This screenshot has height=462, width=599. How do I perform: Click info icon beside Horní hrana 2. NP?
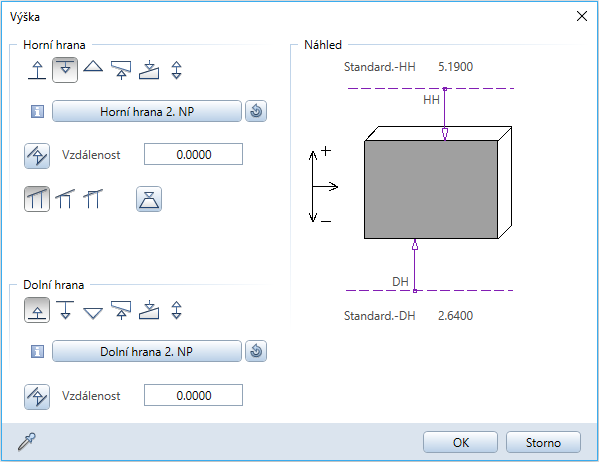pos(37,112)
